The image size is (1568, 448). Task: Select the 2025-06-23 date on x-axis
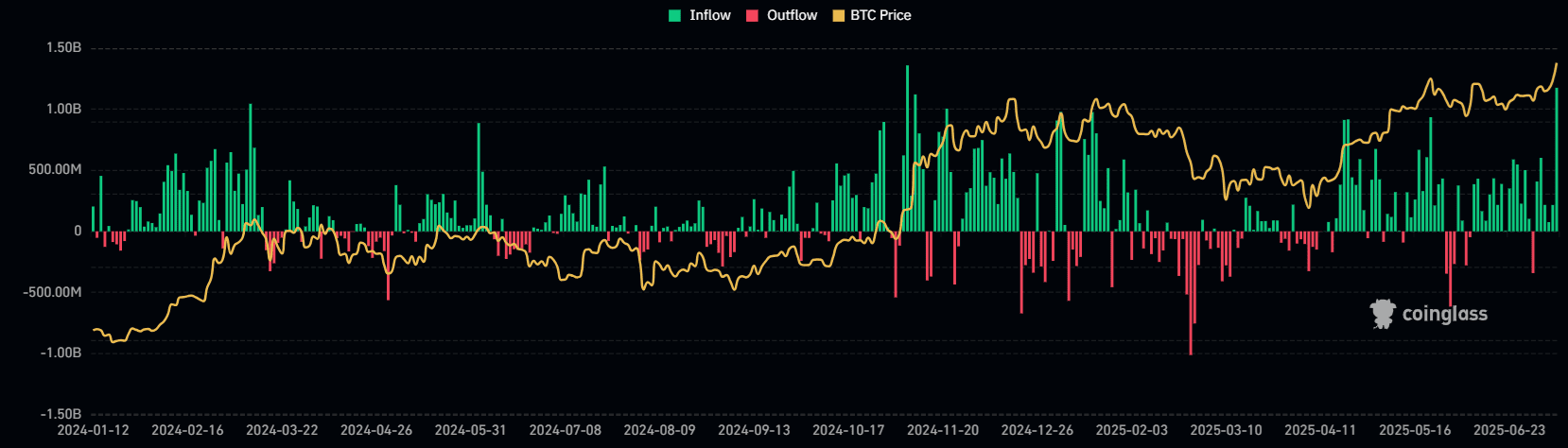click(1509, 430)
